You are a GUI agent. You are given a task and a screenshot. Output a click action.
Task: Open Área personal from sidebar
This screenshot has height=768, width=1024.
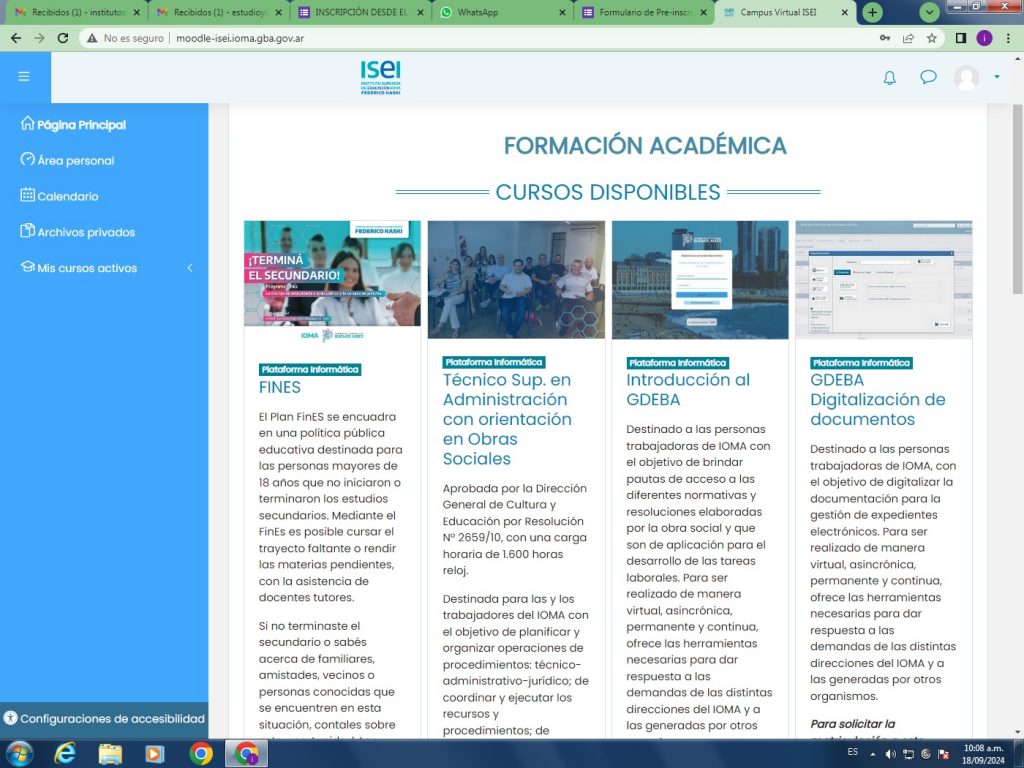tap(67, 160)
